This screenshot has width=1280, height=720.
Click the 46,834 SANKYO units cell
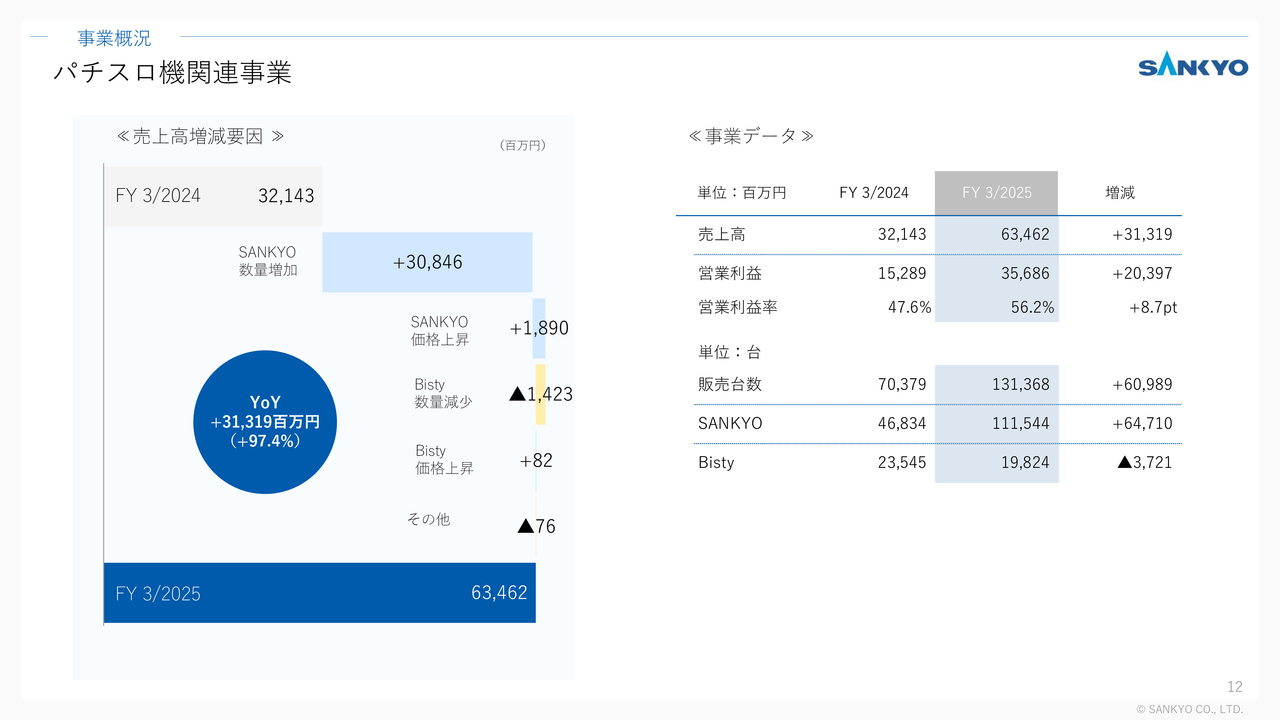pyautogui.click(x=902, y=424)
